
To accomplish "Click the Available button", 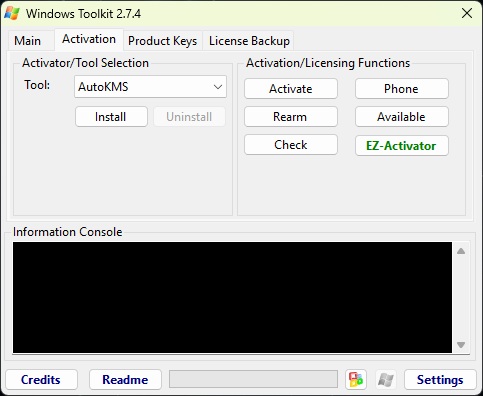I will 402,117.
